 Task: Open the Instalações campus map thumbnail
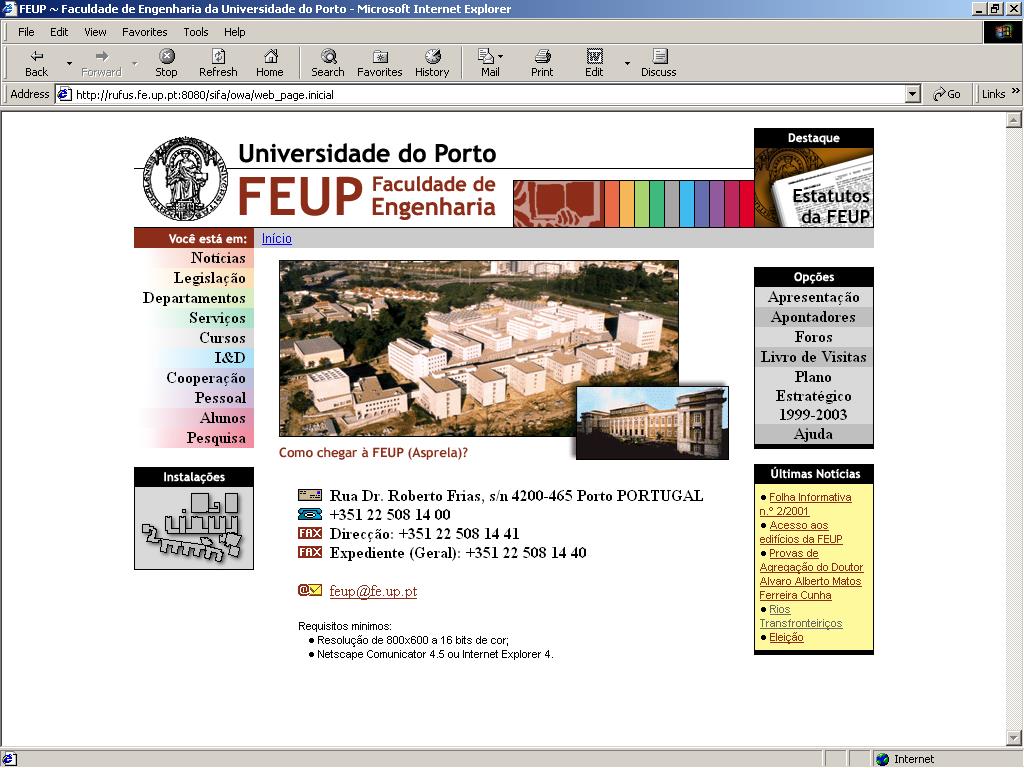194,528
